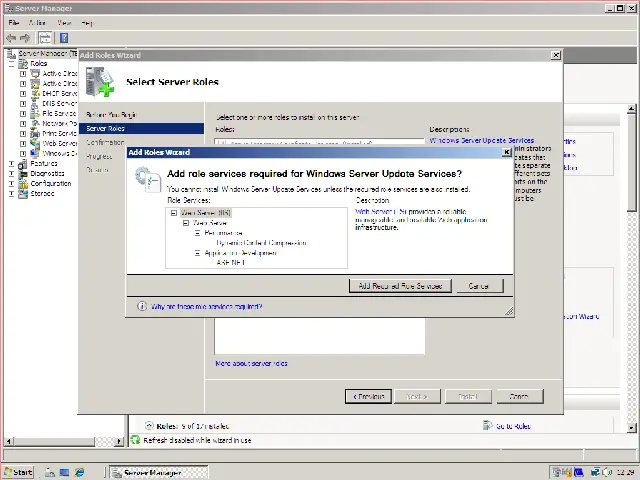Click the vertical scrollbar up arrow in Server Manager
The height and width of the screenshot is (480, 640).
(631, 109)
